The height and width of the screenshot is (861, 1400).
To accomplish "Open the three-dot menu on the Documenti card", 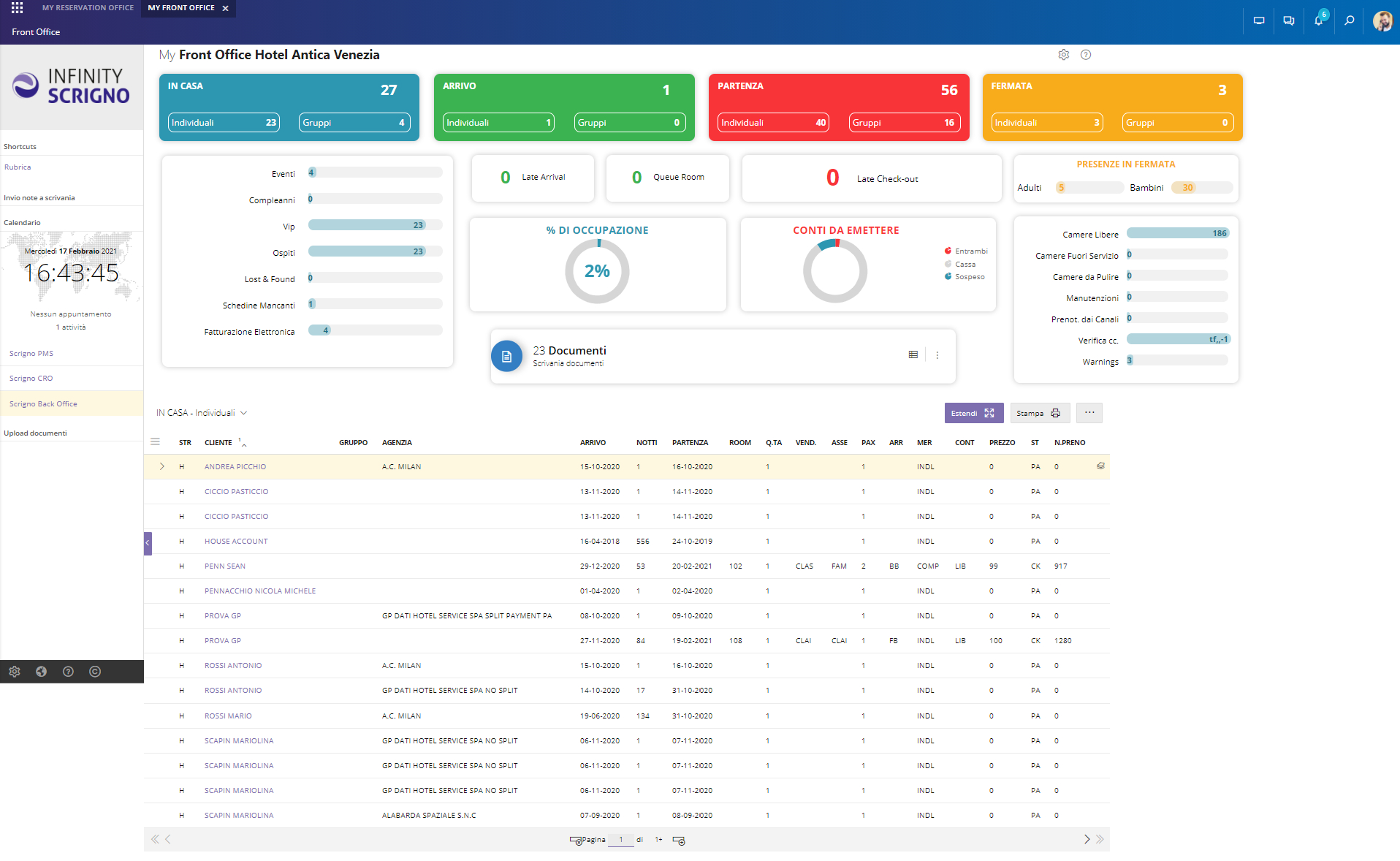I will [x=937, y=355].
